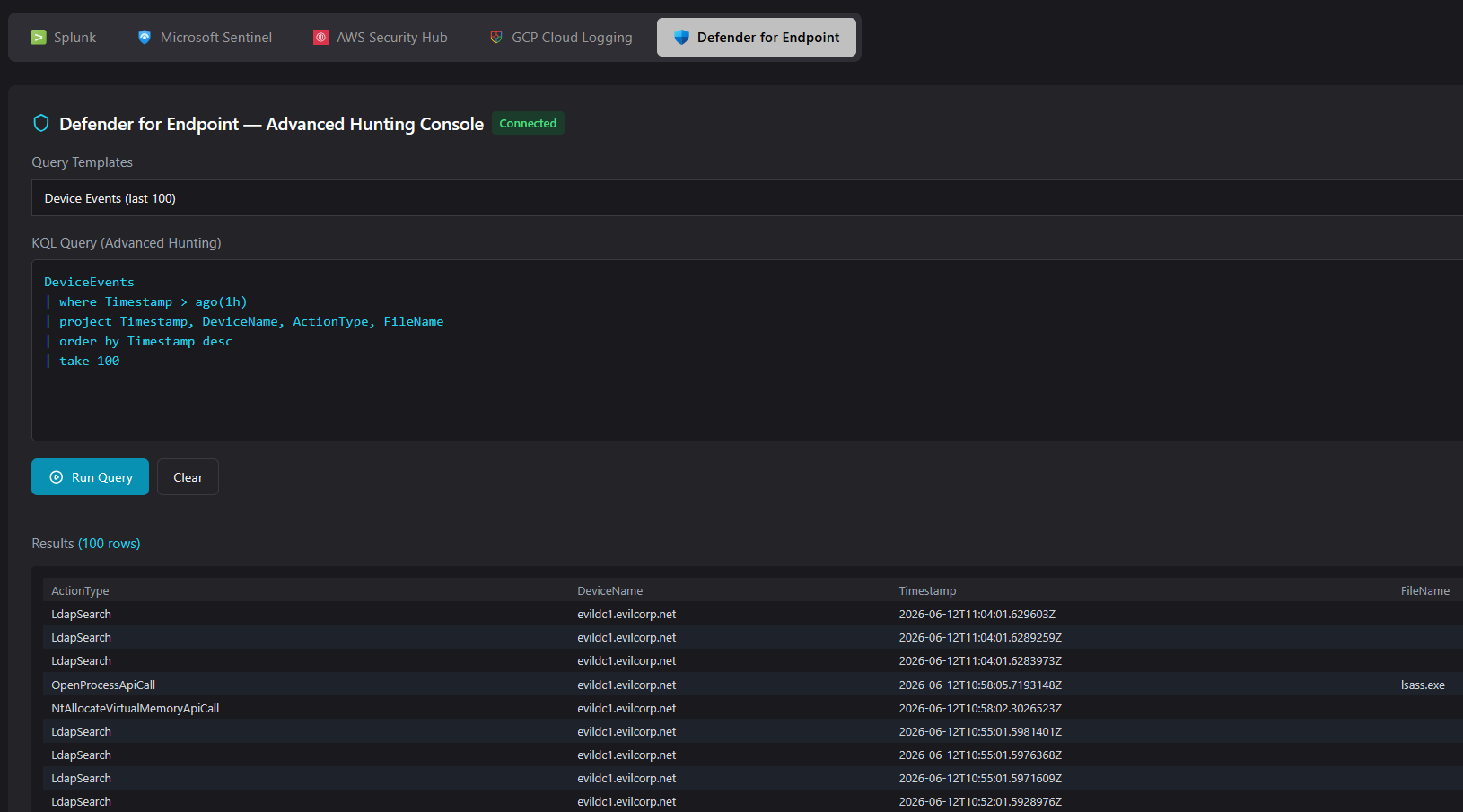The width and height of the screenshot is (1463, 812).
Task: Open the Microsoft Sentinel tab
Action: click(x=205, y=38)
